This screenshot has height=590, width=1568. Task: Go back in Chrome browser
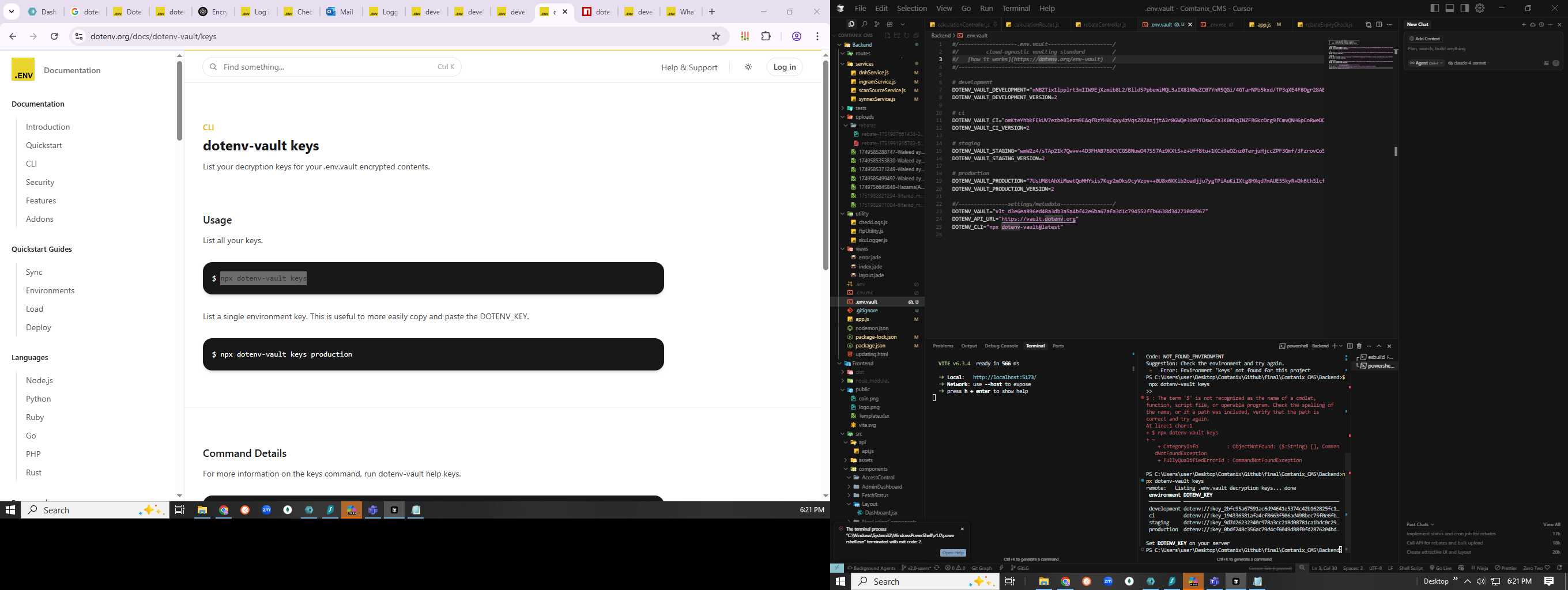(13, 36)
